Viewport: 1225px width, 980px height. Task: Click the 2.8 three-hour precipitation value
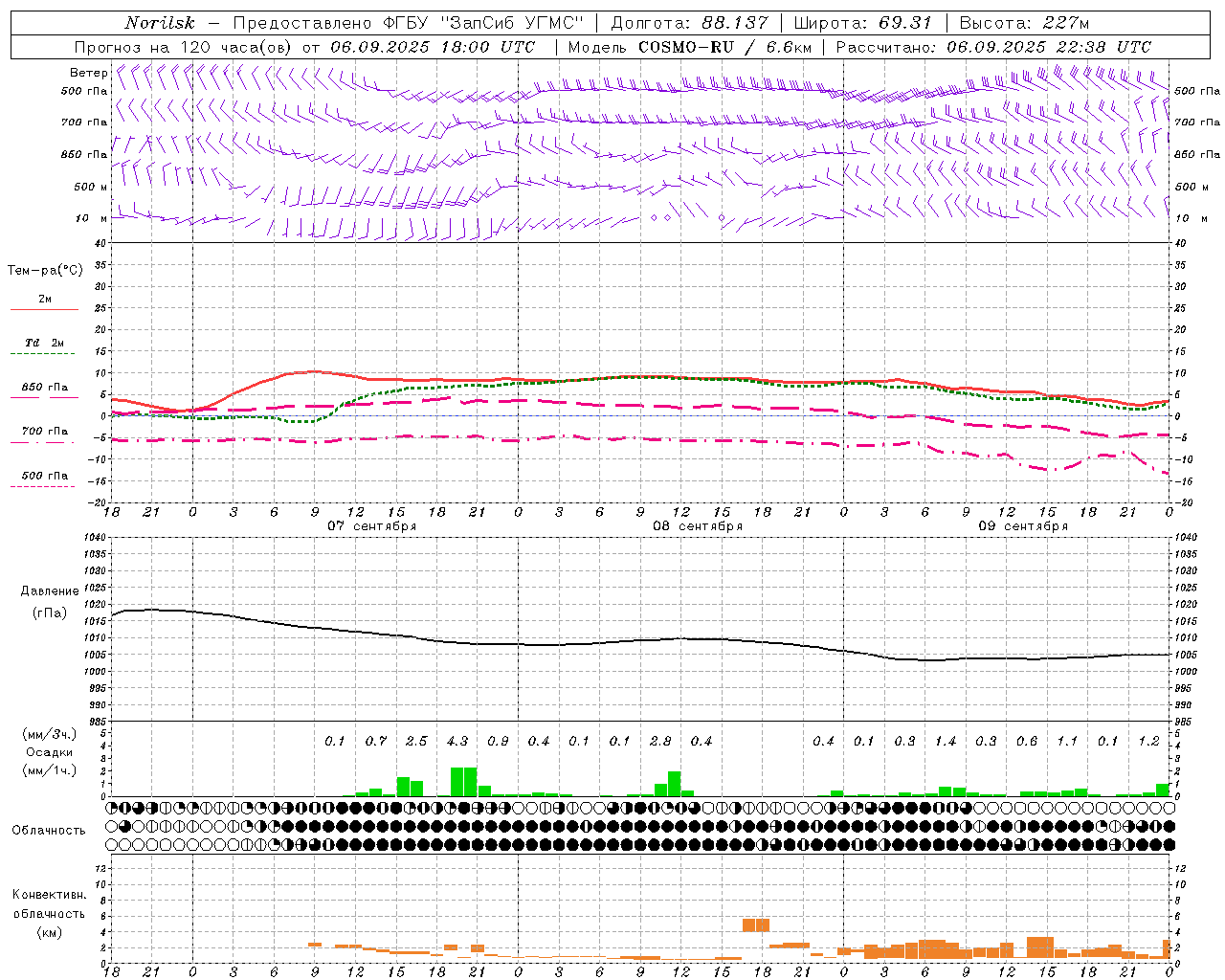(x=660, y=741)
